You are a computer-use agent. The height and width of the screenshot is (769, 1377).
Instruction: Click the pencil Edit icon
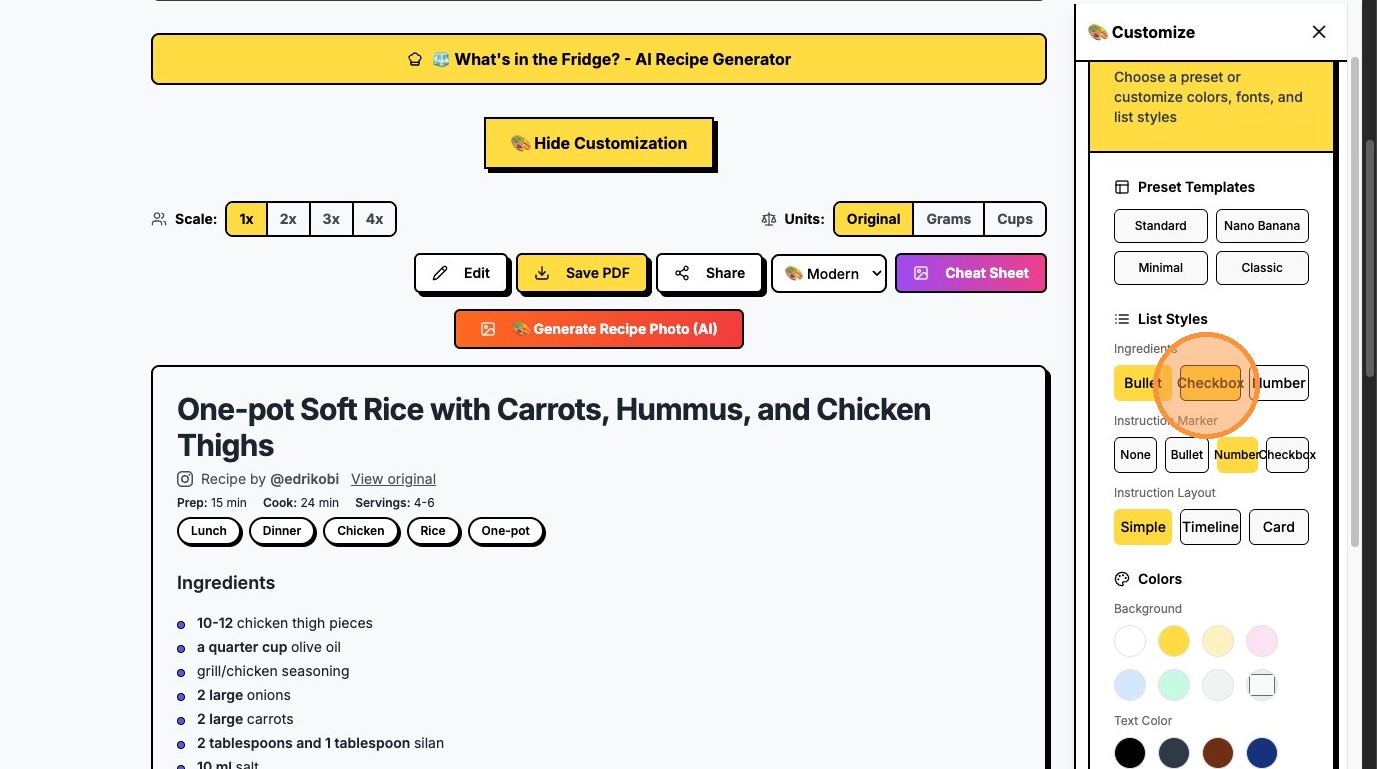coord(440,273)
